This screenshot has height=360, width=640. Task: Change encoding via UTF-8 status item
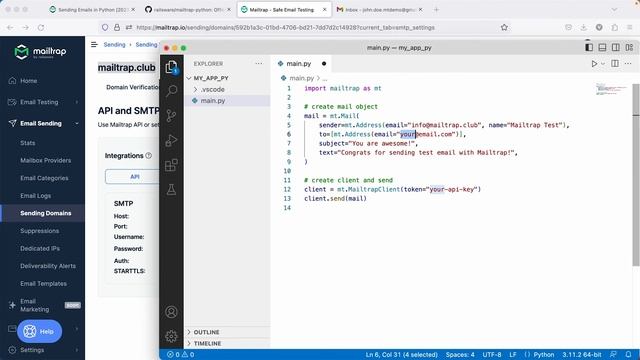(x=492, y=355)
